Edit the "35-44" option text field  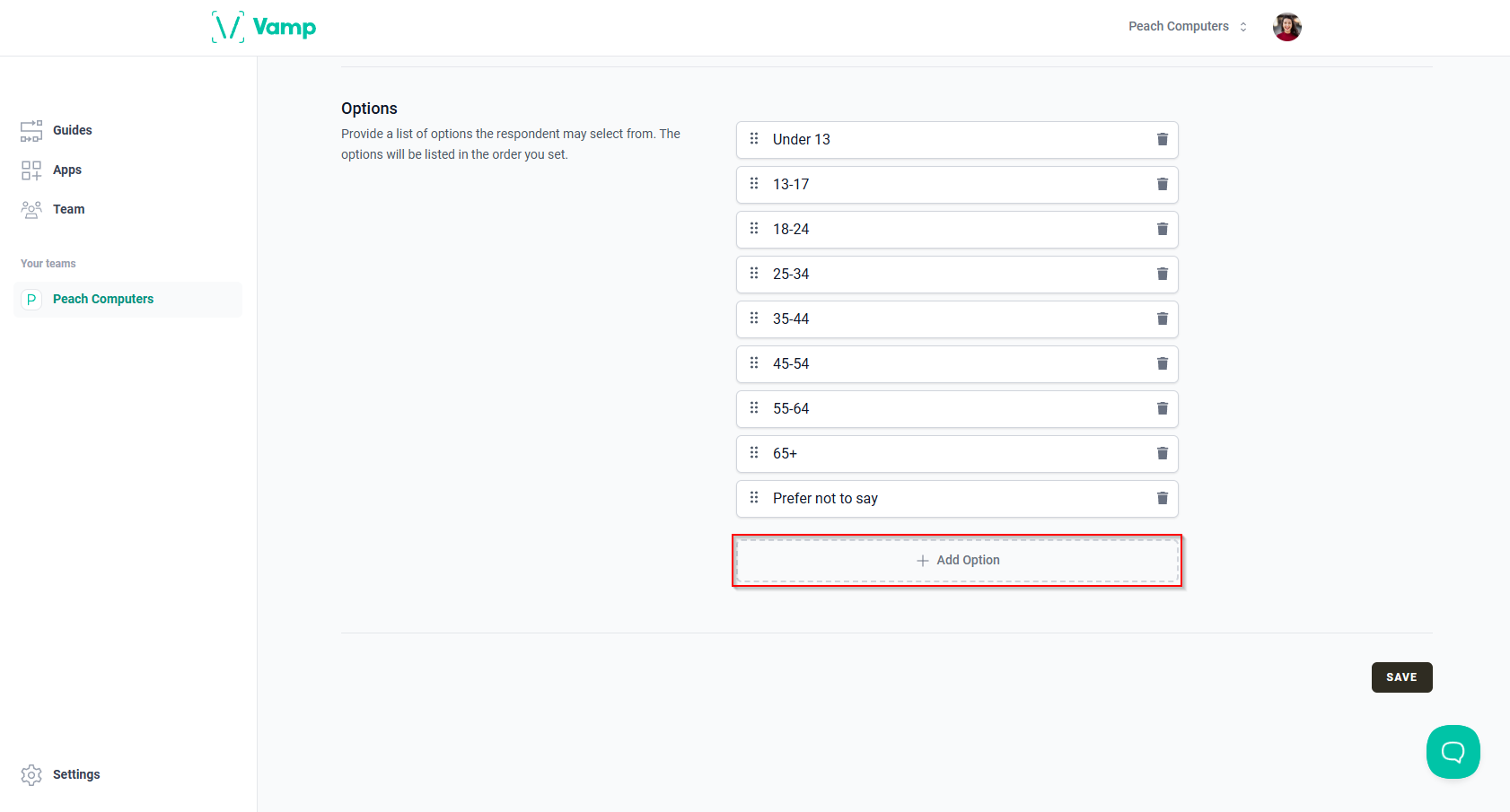tap(957, 319)
